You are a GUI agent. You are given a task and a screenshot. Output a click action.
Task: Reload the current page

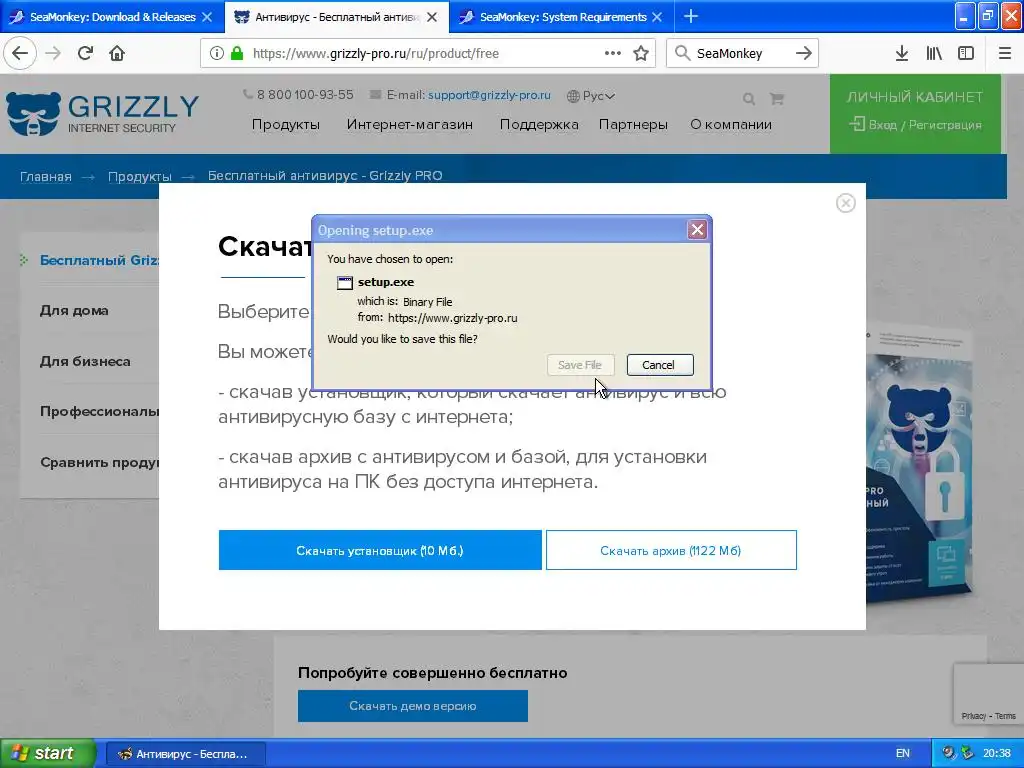[x=85, y=53]
